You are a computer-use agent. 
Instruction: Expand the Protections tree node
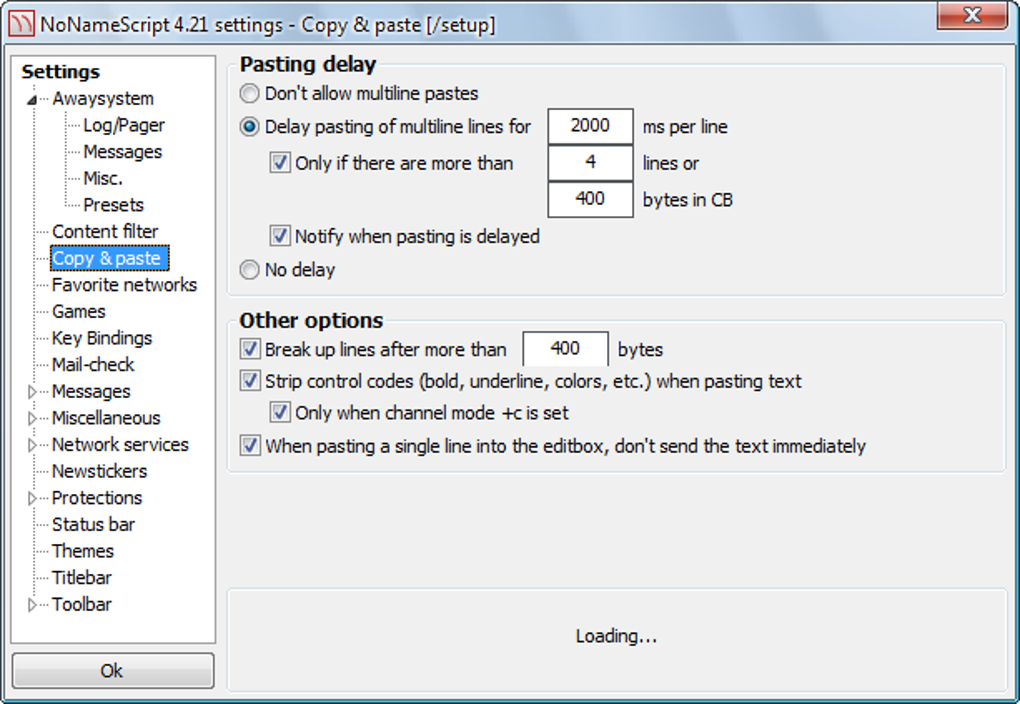(x=31, y=498)
